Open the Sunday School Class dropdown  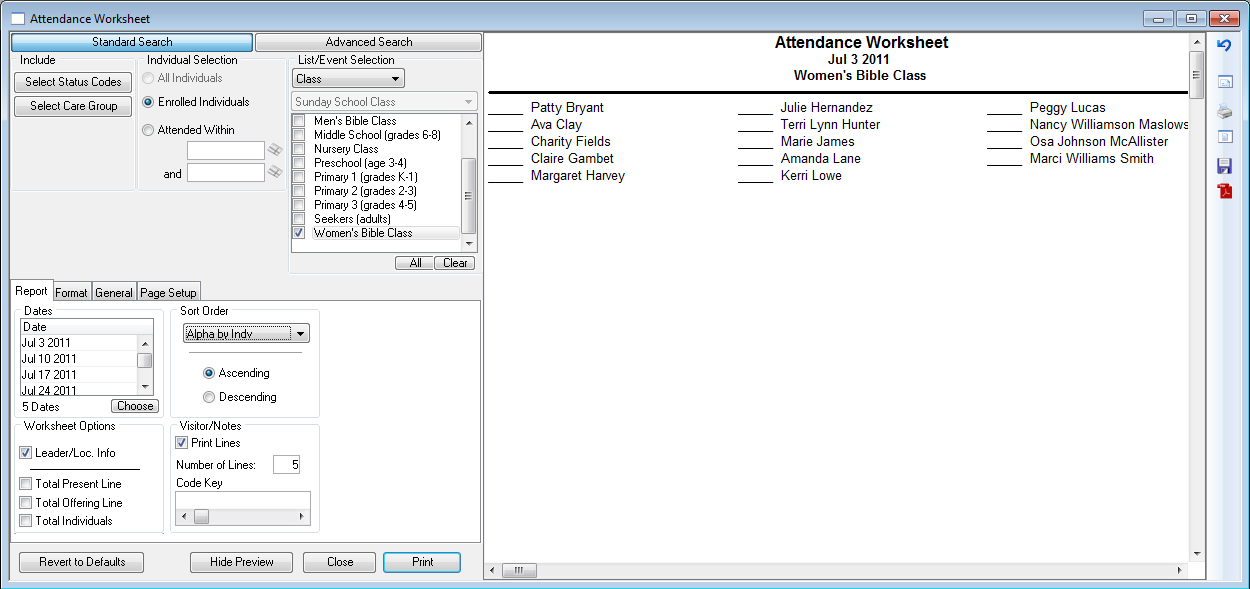[384, 102]
